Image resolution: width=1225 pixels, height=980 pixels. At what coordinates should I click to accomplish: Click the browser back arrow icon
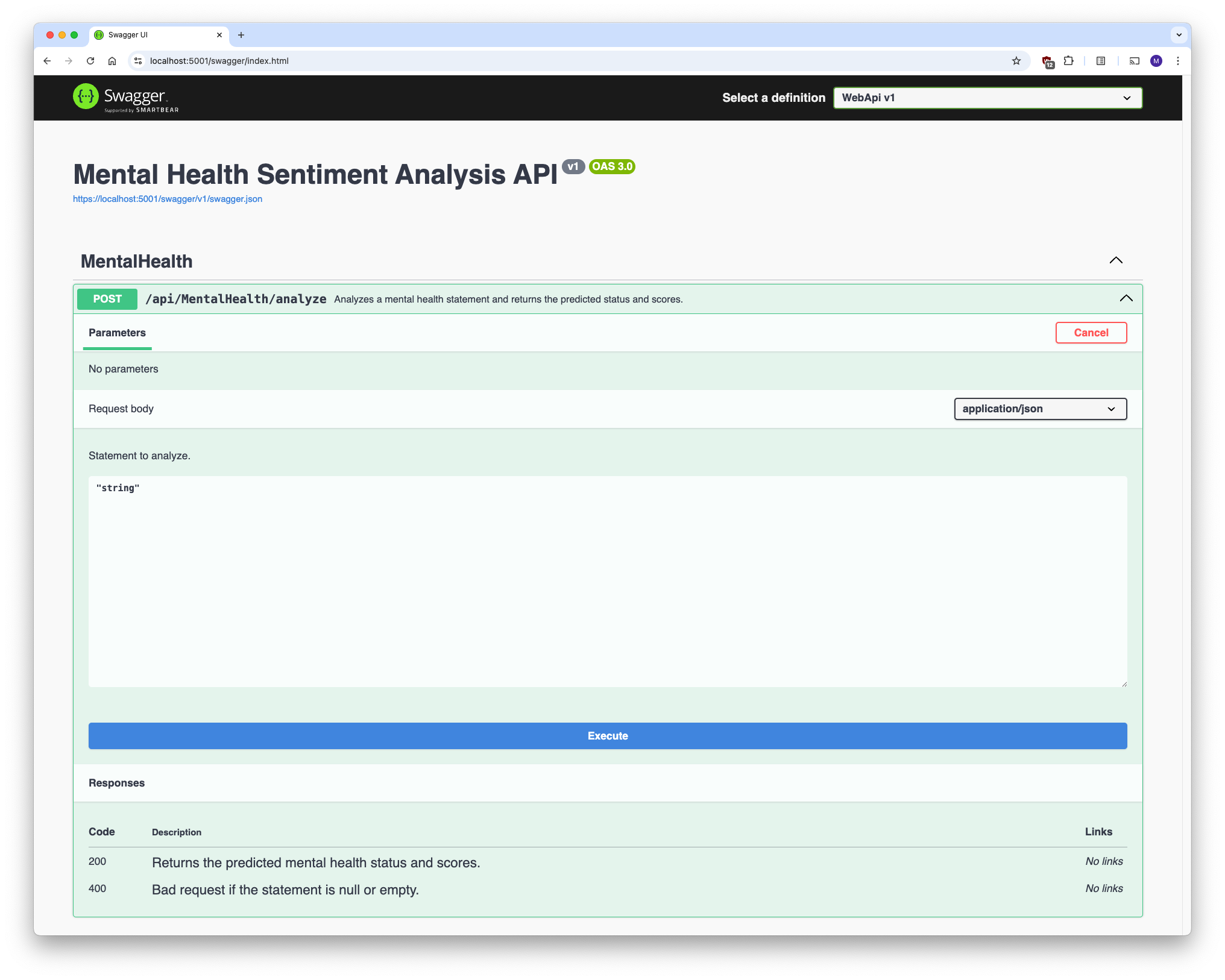tap(47, 61)
